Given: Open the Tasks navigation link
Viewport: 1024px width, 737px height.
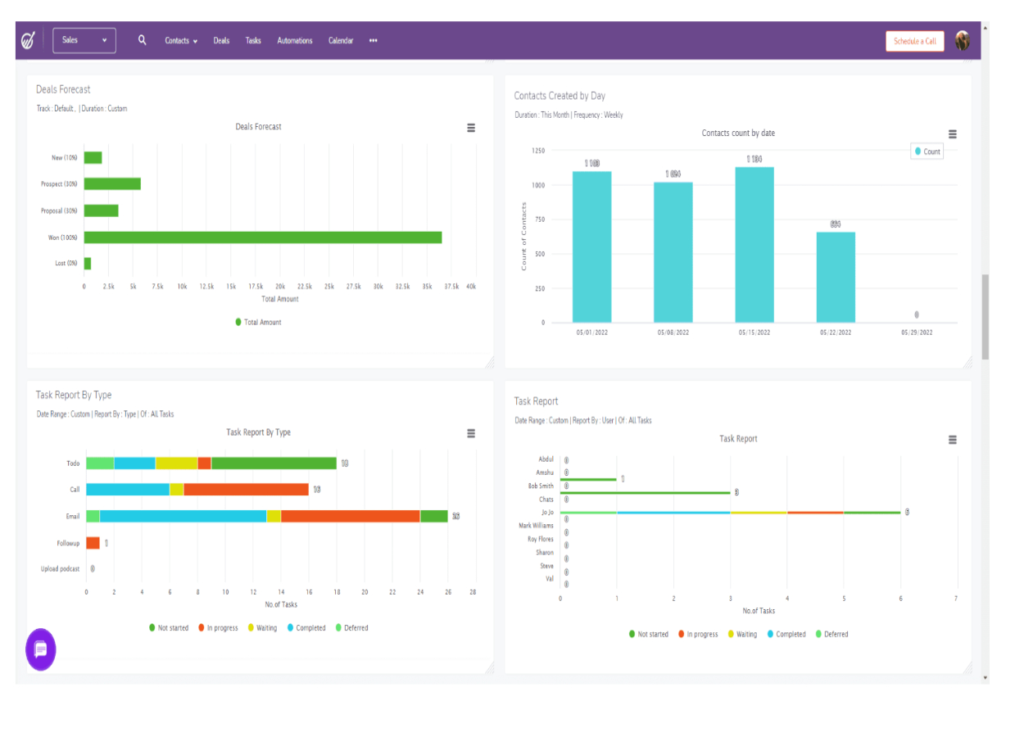Looking at the screenshot, I should 253,40.
